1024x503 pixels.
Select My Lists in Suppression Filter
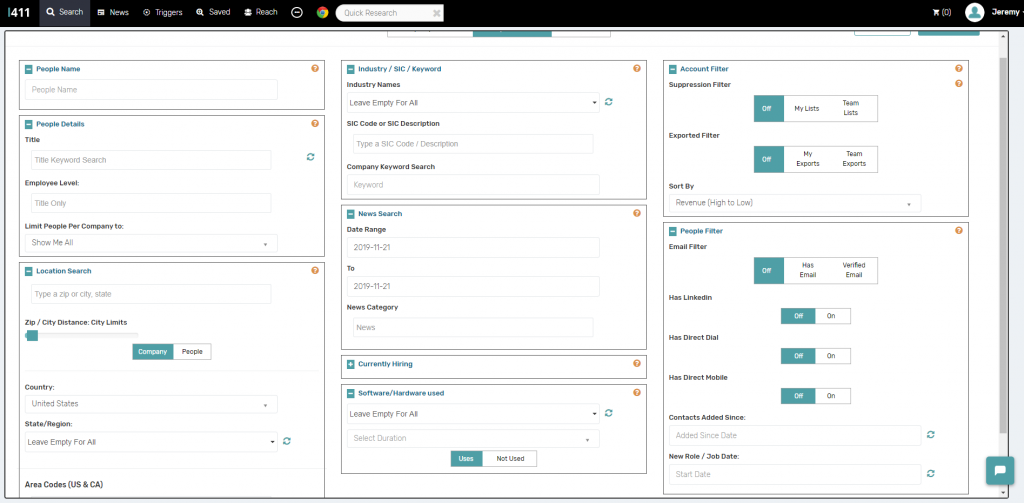(805, 108)
